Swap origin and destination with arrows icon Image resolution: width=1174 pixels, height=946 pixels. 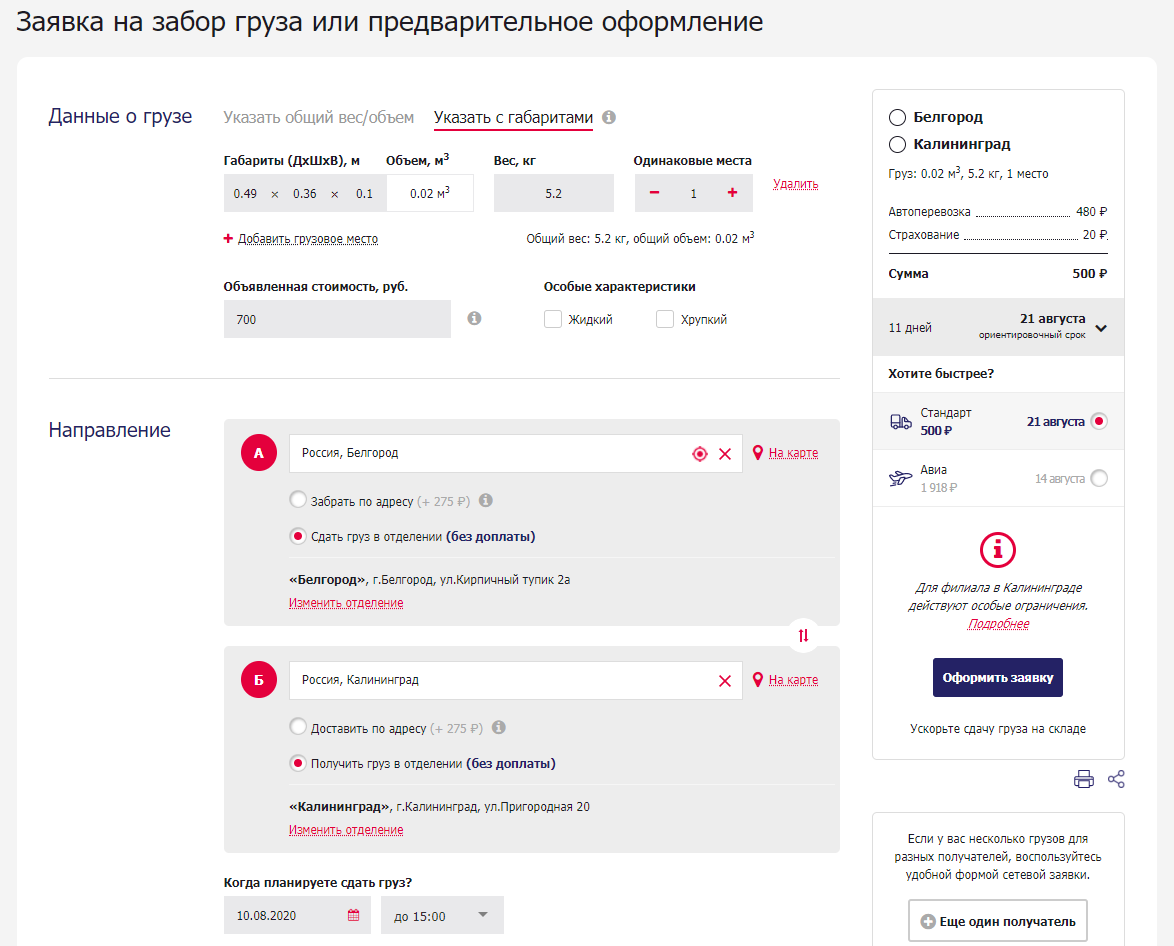coord(803,635)
